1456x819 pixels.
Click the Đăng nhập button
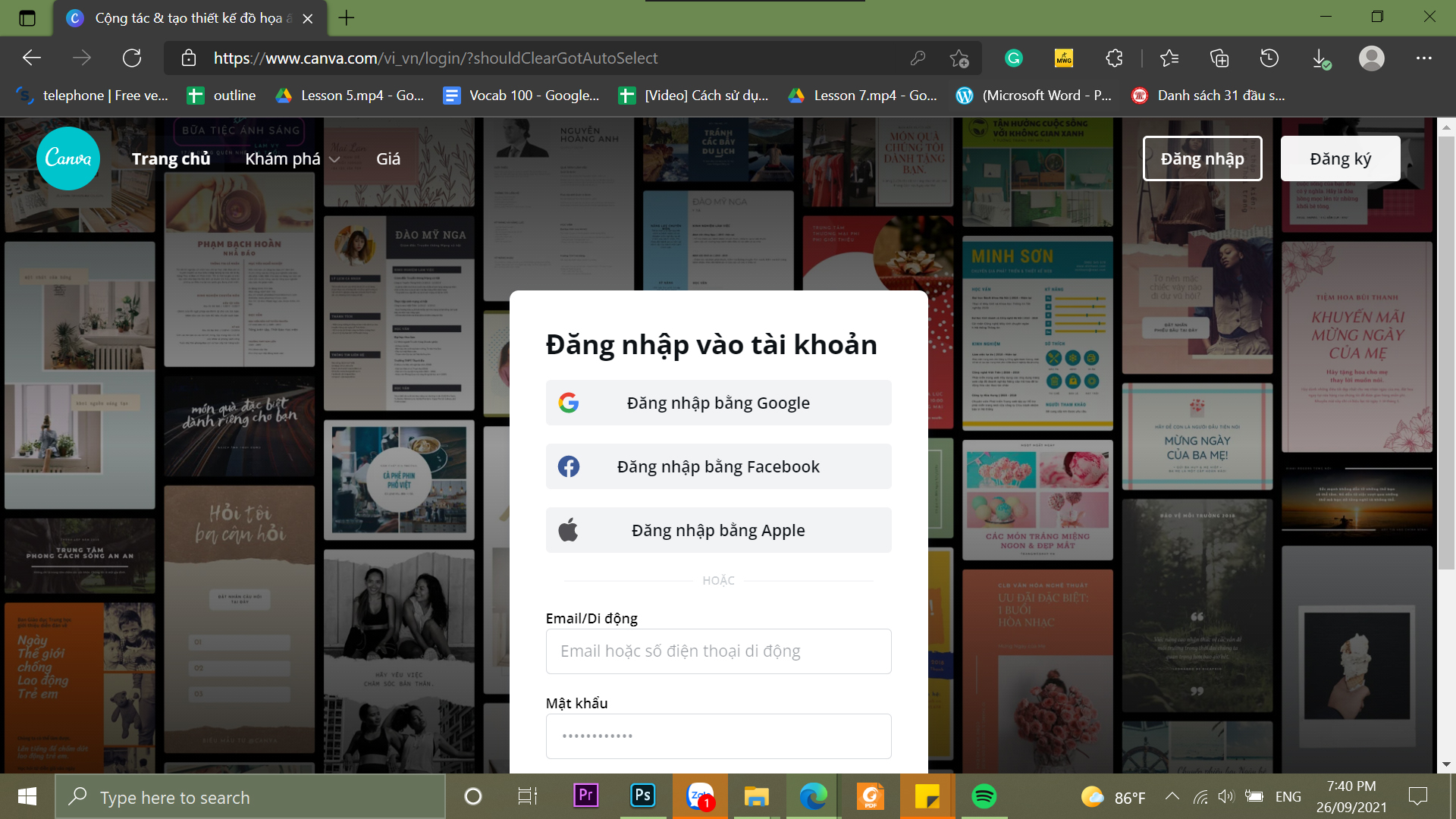tap(1202, 157)
